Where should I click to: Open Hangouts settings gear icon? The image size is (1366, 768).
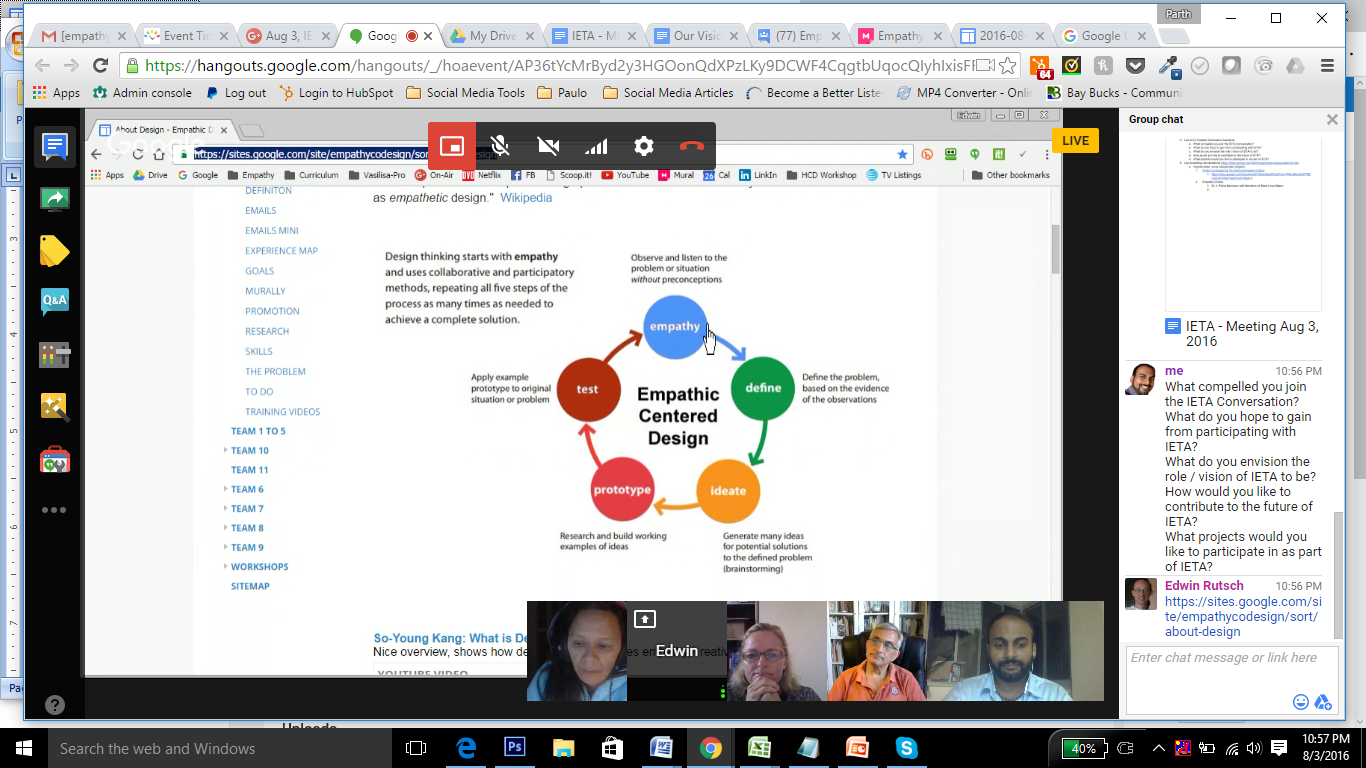pyautogui.click(x=644, y=146)
